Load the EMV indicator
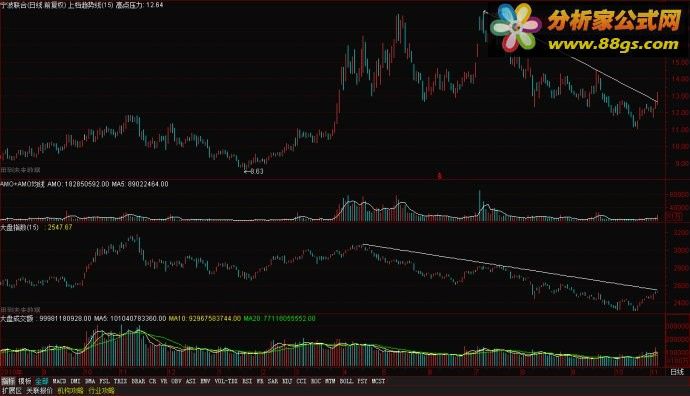The width and height of the screenshot is (690, 396). (206, 381)
